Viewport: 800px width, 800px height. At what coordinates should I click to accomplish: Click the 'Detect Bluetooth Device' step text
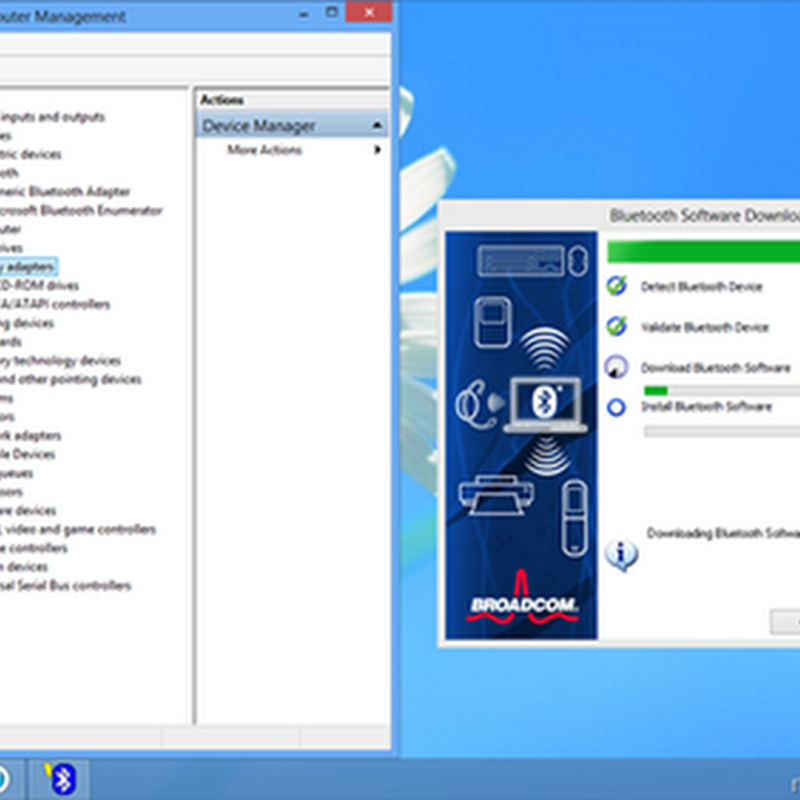[x=702, y=286]
